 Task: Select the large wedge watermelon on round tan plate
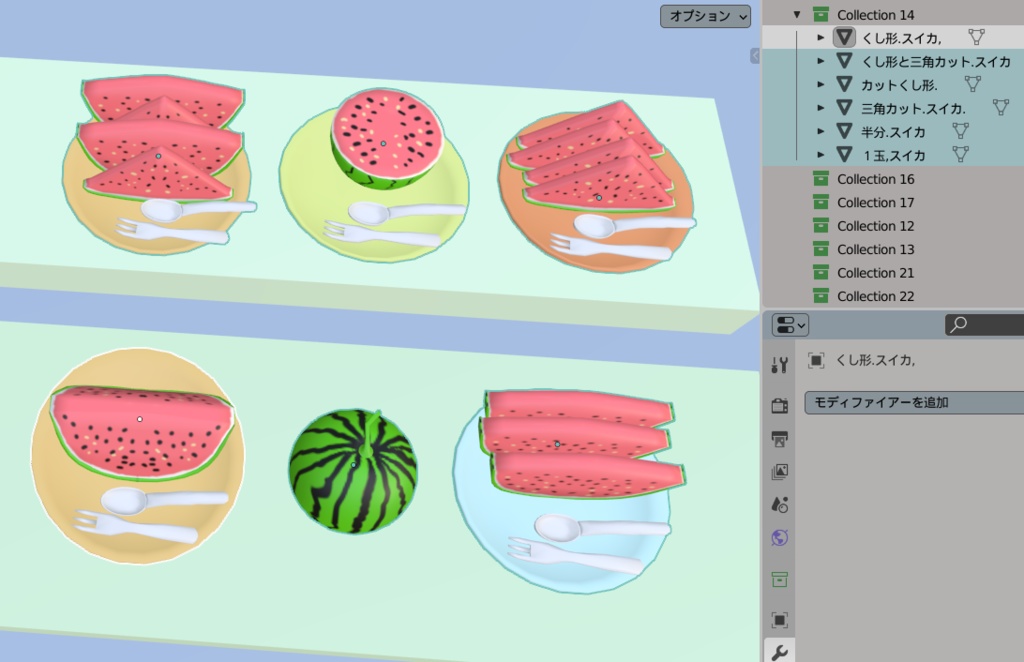coord(141,431)
